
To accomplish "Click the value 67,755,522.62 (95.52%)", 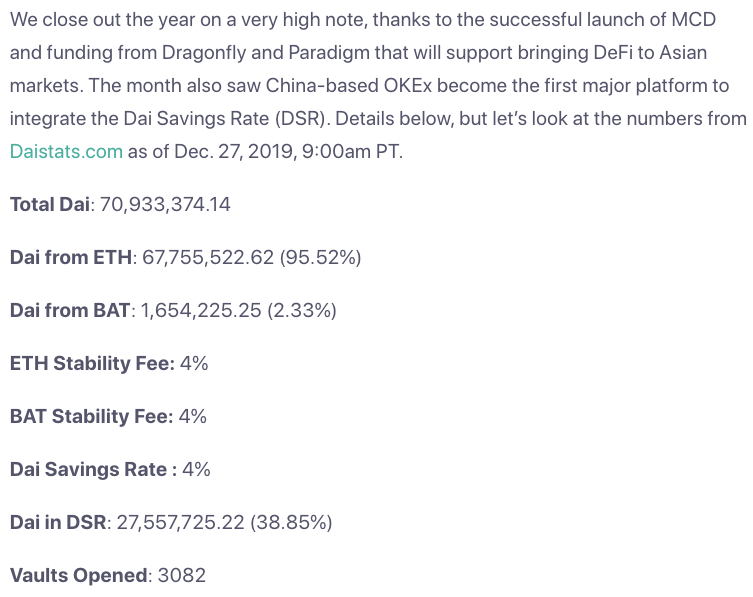I will [x=252, y=257].
